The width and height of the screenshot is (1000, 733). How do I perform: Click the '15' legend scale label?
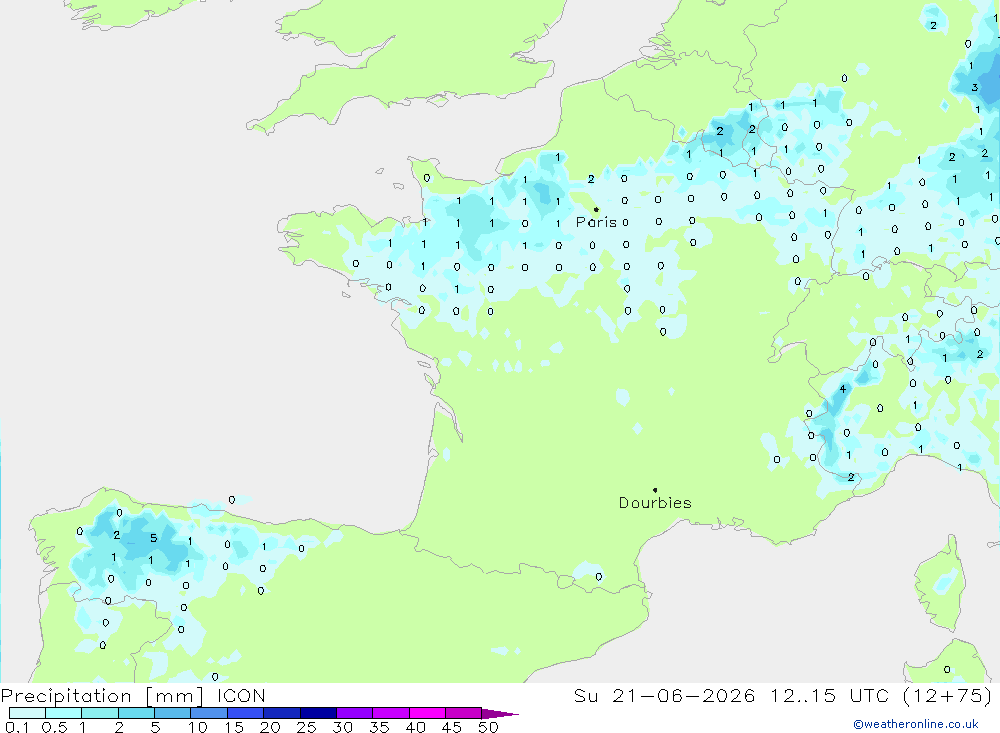click(x=234, y=727)
